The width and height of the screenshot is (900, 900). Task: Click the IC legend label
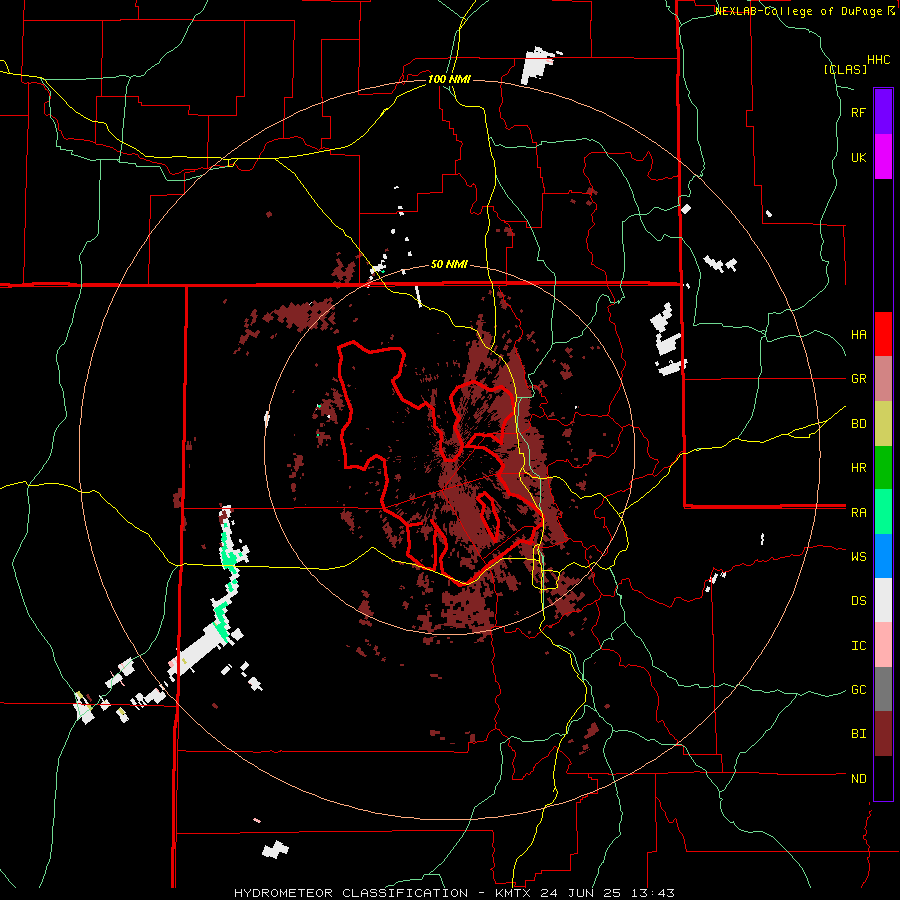coord(858,646)
